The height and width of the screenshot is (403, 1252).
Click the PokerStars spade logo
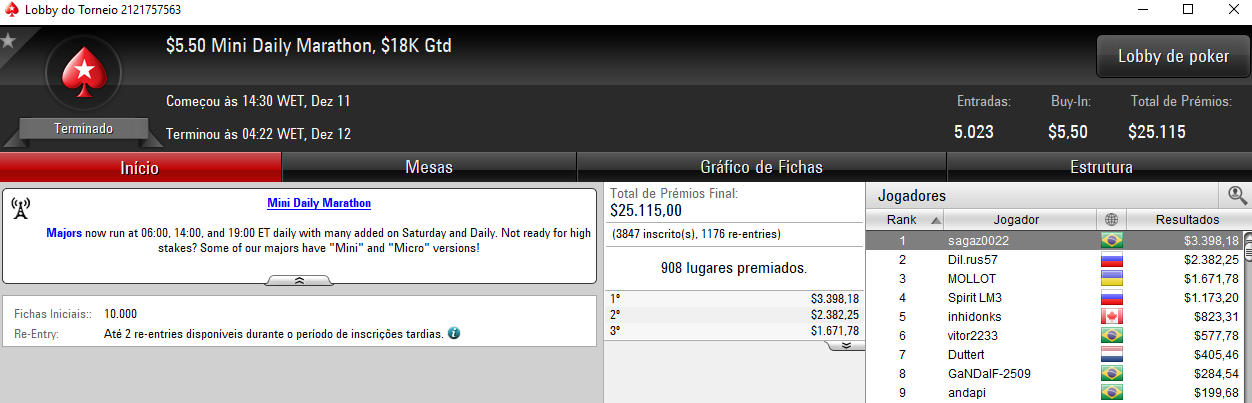coord(84,76)
